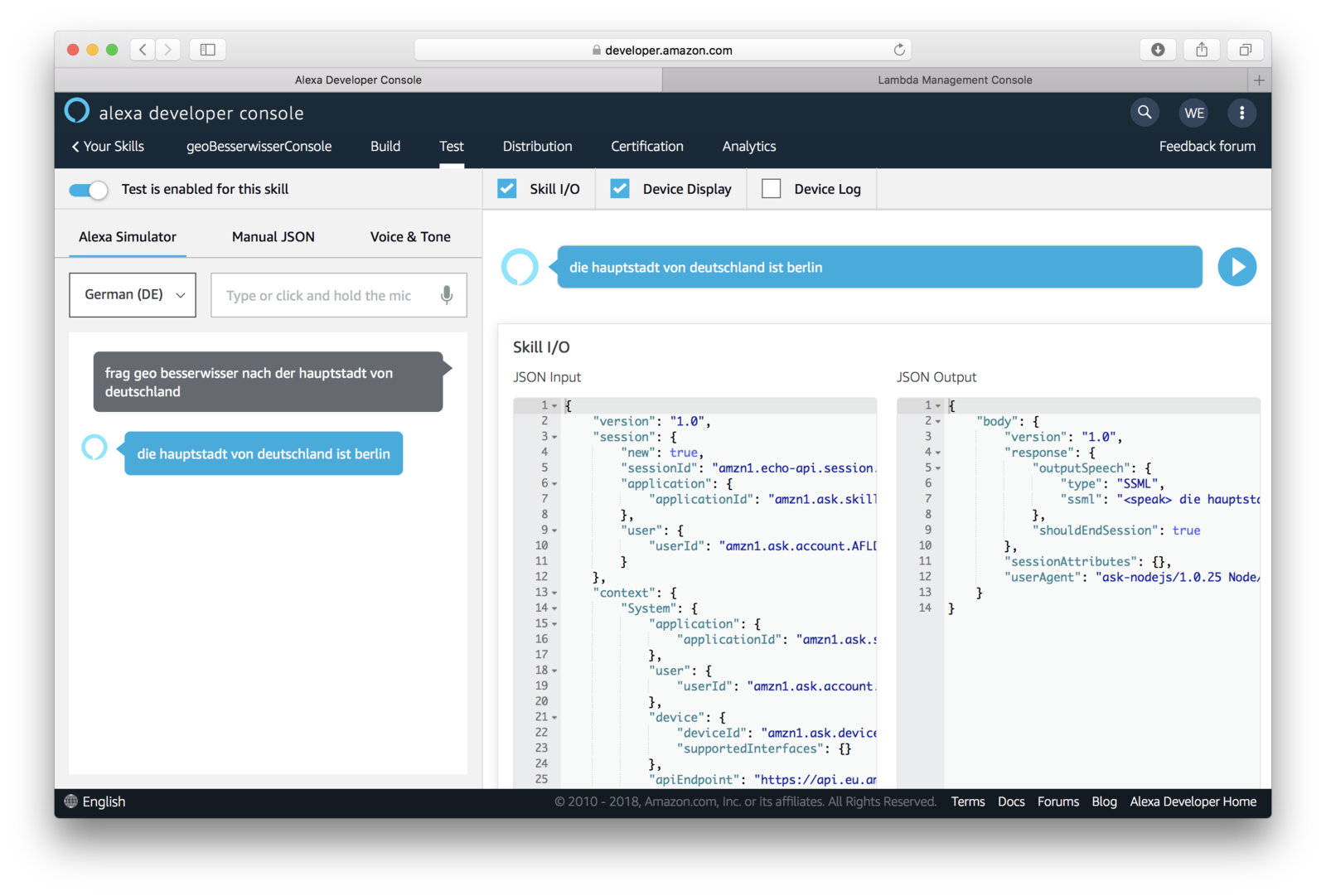Click the Safari share icon
Image resolution: width=1326 pixels, height=896 pixels.
coord(1202,50)
